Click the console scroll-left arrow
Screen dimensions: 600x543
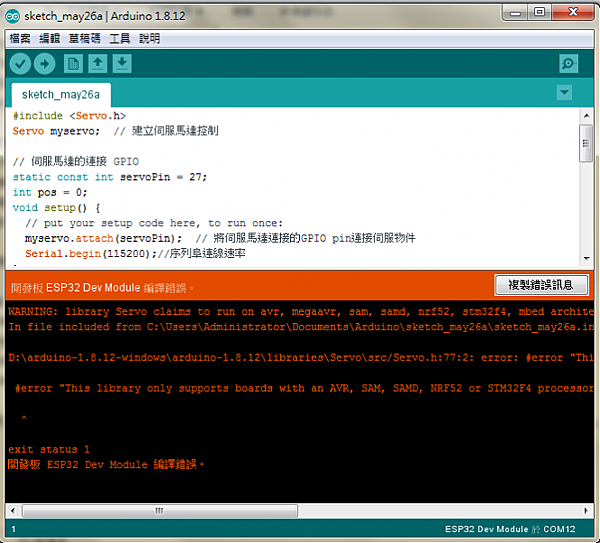click(13, 510)
